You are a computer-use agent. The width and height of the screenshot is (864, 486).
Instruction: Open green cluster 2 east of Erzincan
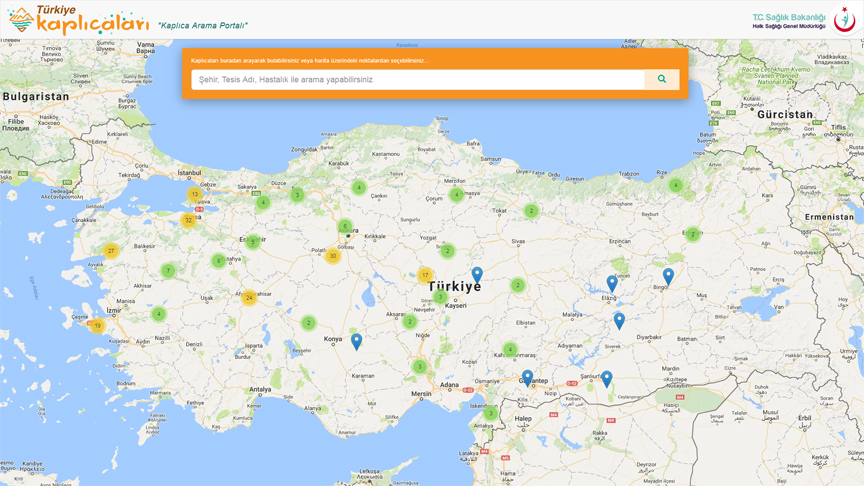pos(693,234)
